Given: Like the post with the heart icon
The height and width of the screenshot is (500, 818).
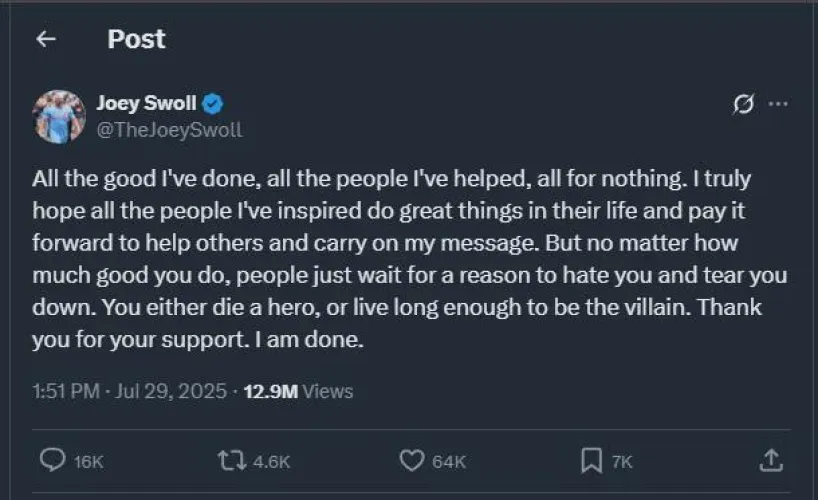Looking at the screenshot, I should tap(412, 459).
